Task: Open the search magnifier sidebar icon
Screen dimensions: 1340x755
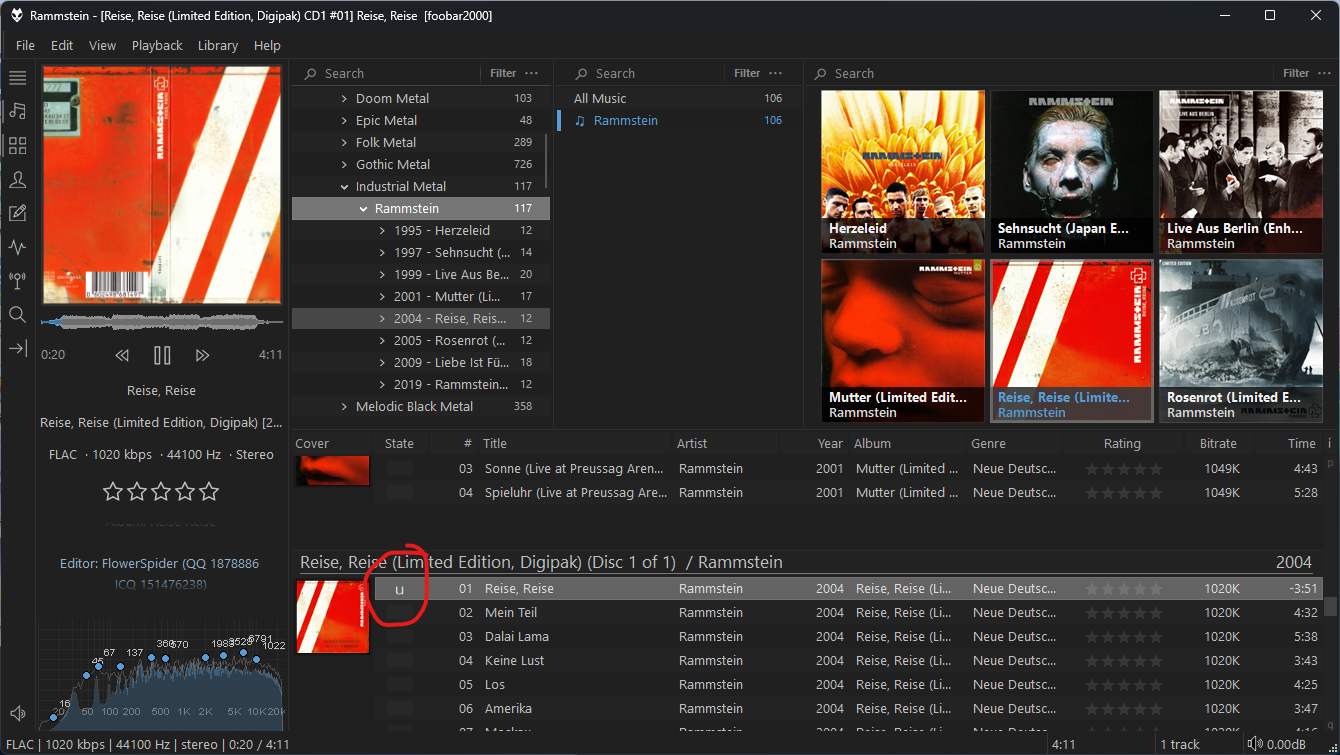Action: [17, 314]
